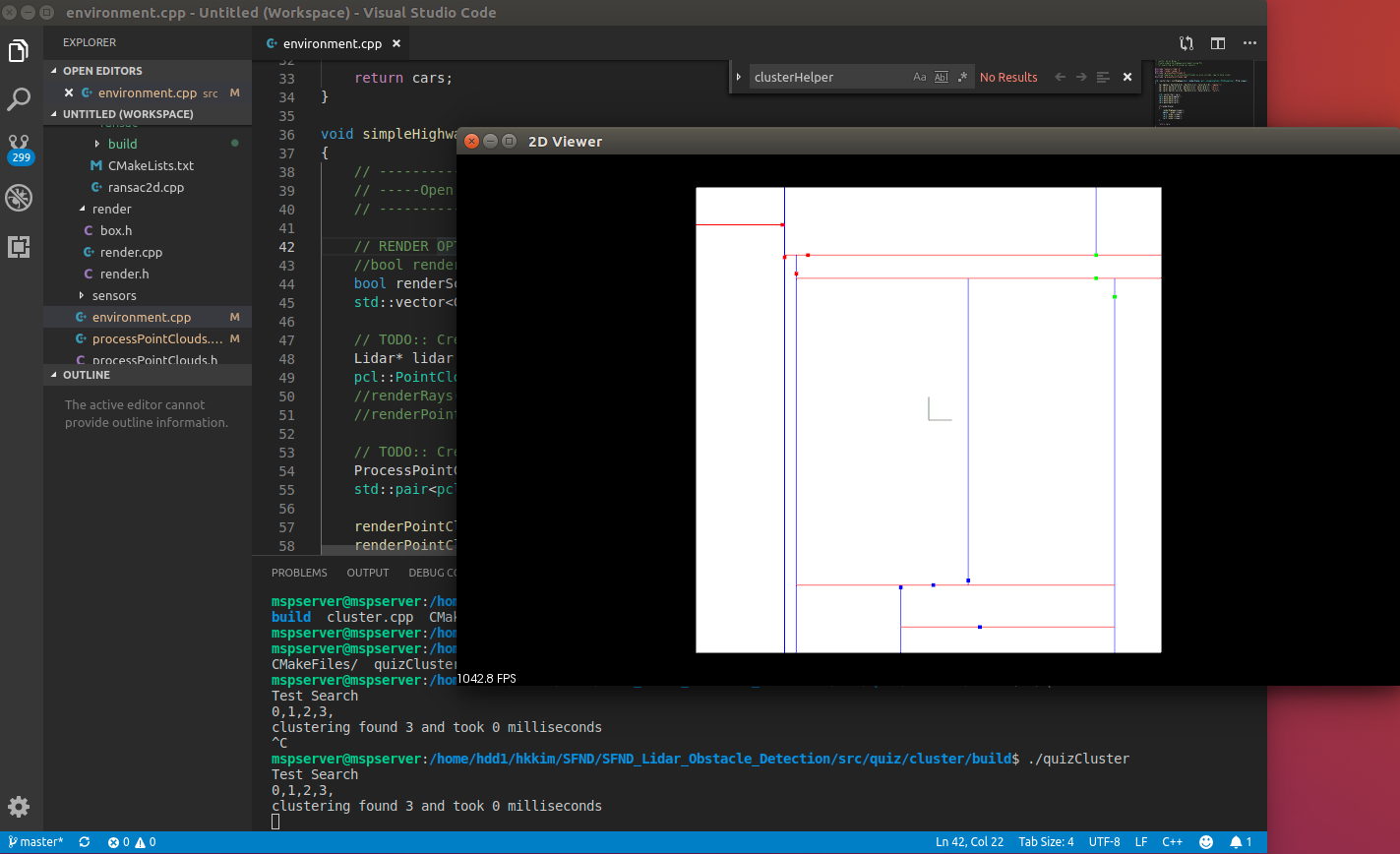The width and height of the screenshot is (1400, 854).
Task: Click the split editor icon
Action: tap(1218, 43)
